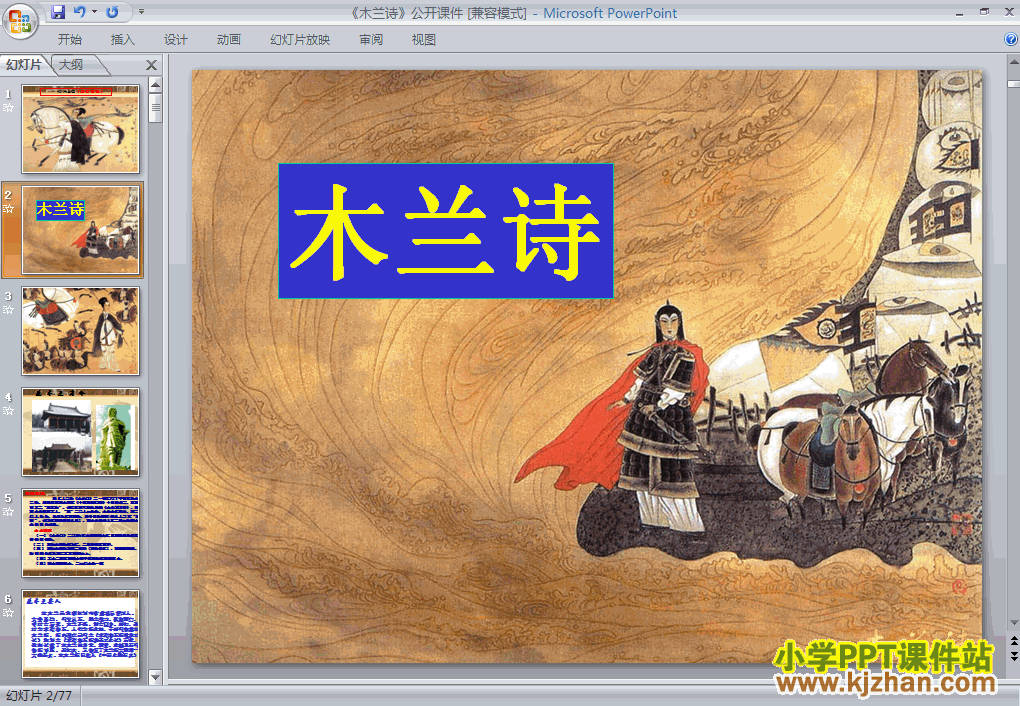The height and width of the screenshot is (706, 1020).
Task: Repeat the last action with the redo icon
Action: point(112,12)
